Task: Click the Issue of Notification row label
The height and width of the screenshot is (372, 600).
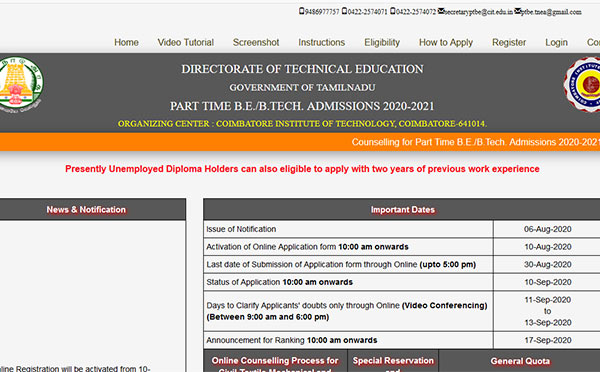Action: point(241,229)
